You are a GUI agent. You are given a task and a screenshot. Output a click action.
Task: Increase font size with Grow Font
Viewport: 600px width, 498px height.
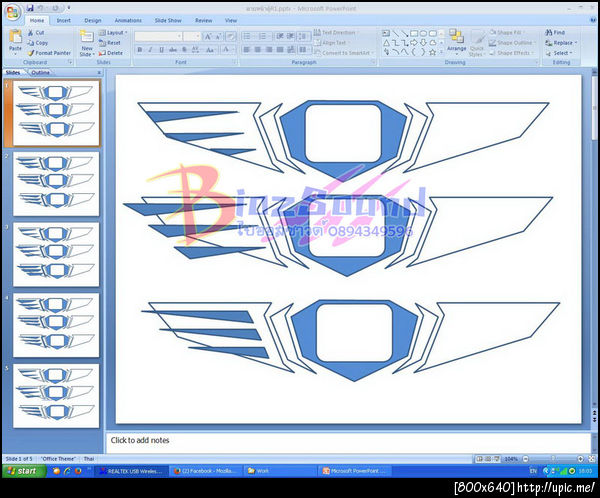coord(208,36)
